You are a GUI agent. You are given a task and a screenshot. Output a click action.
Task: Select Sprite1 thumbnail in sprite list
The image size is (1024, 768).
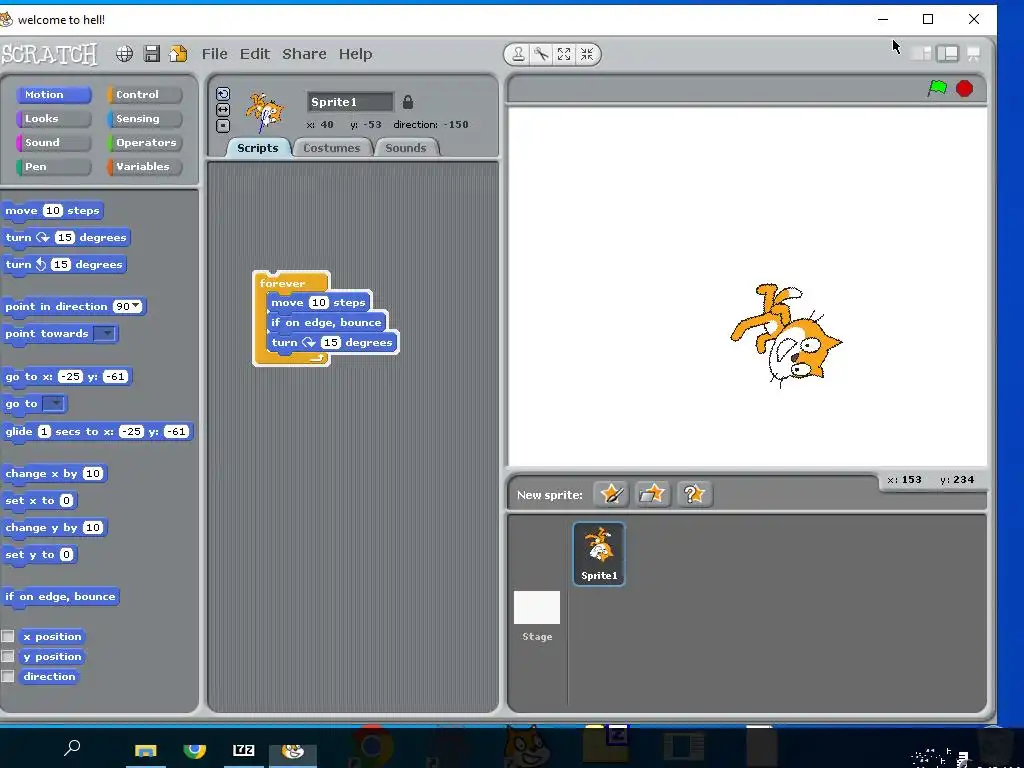coord(599,554)
